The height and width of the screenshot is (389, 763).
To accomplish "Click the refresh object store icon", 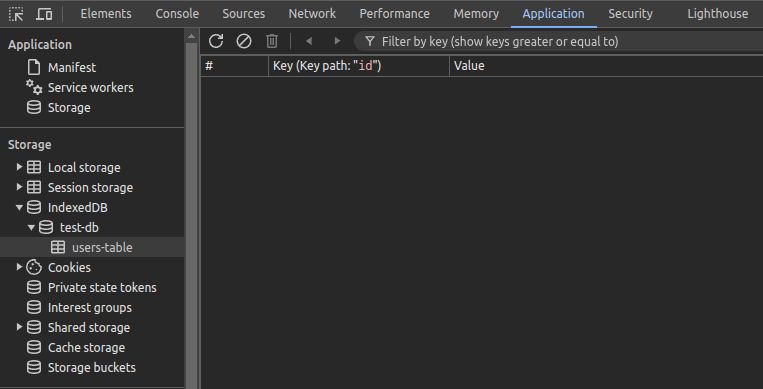I will click(x=216, y=41).
